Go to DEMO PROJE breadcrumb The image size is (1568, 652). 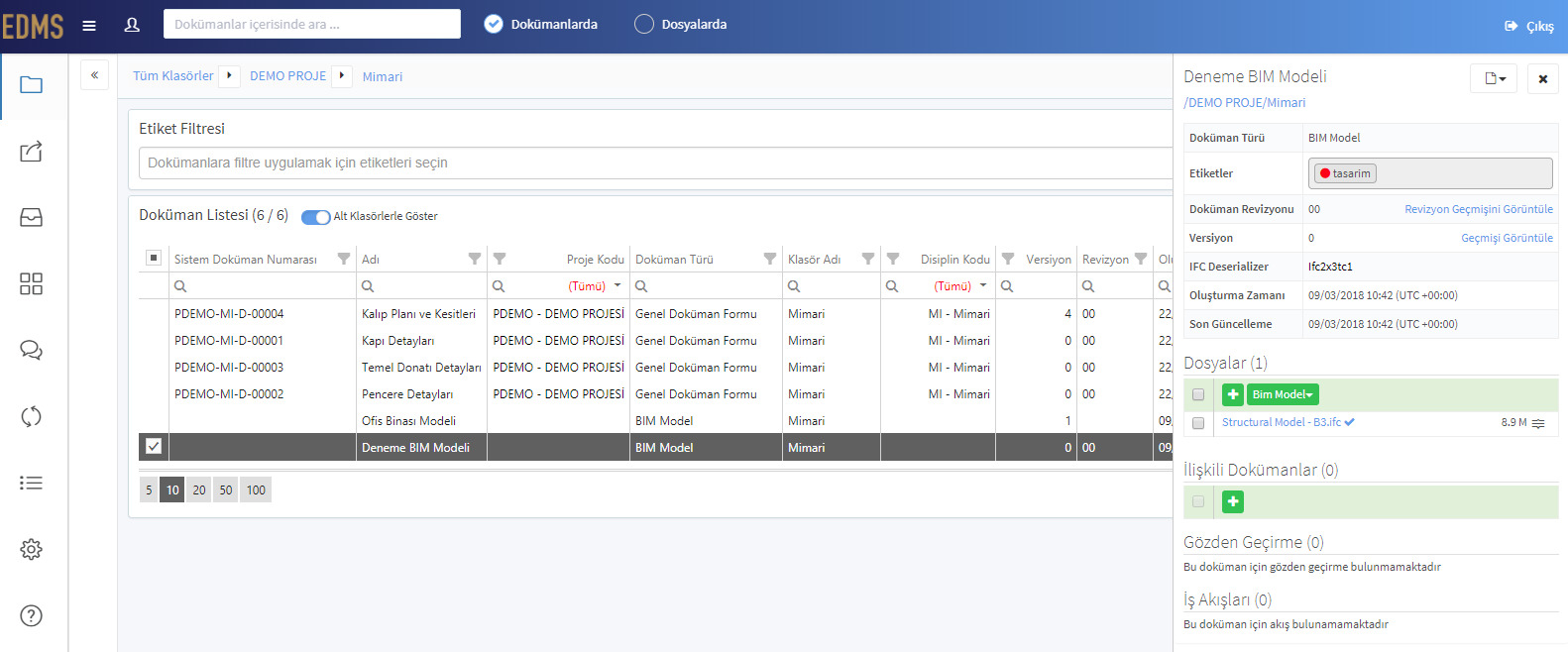tap(288, 76)
